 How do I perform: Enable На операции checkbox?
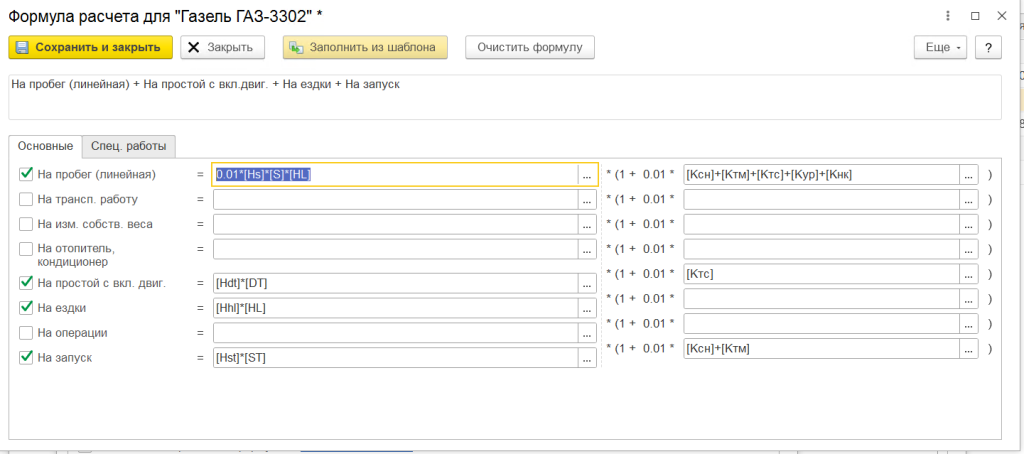tap(26, 332)
